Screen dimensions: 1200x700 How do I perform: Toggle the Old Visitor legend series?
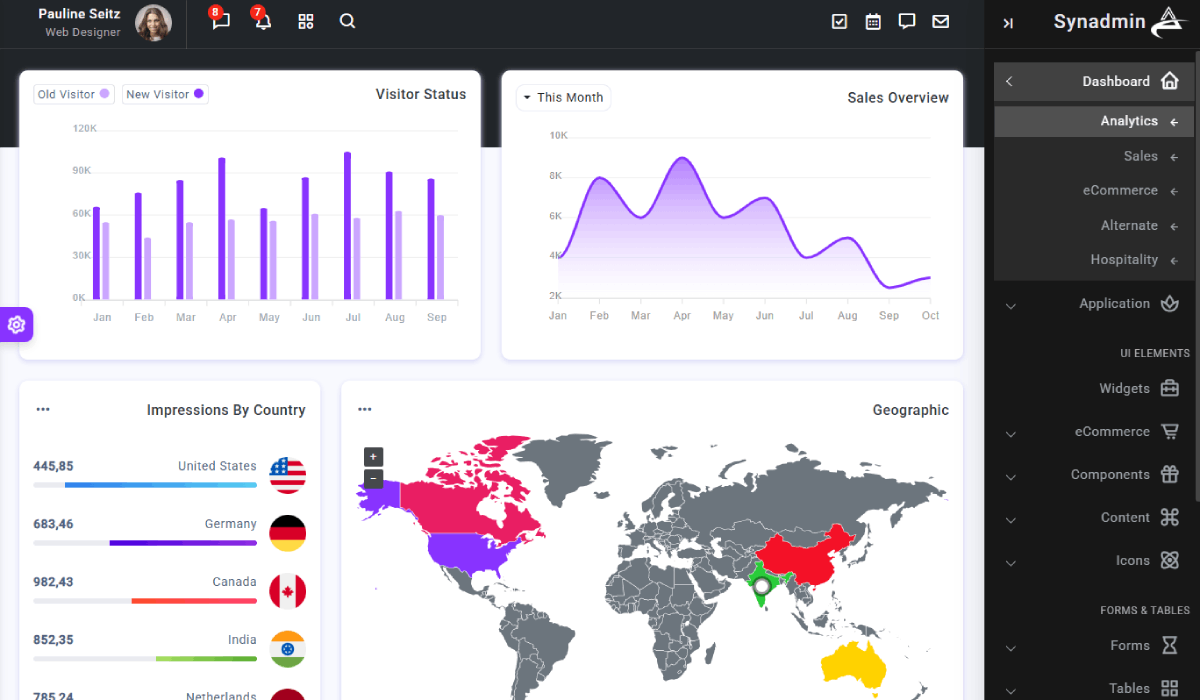tap(74, 94)
